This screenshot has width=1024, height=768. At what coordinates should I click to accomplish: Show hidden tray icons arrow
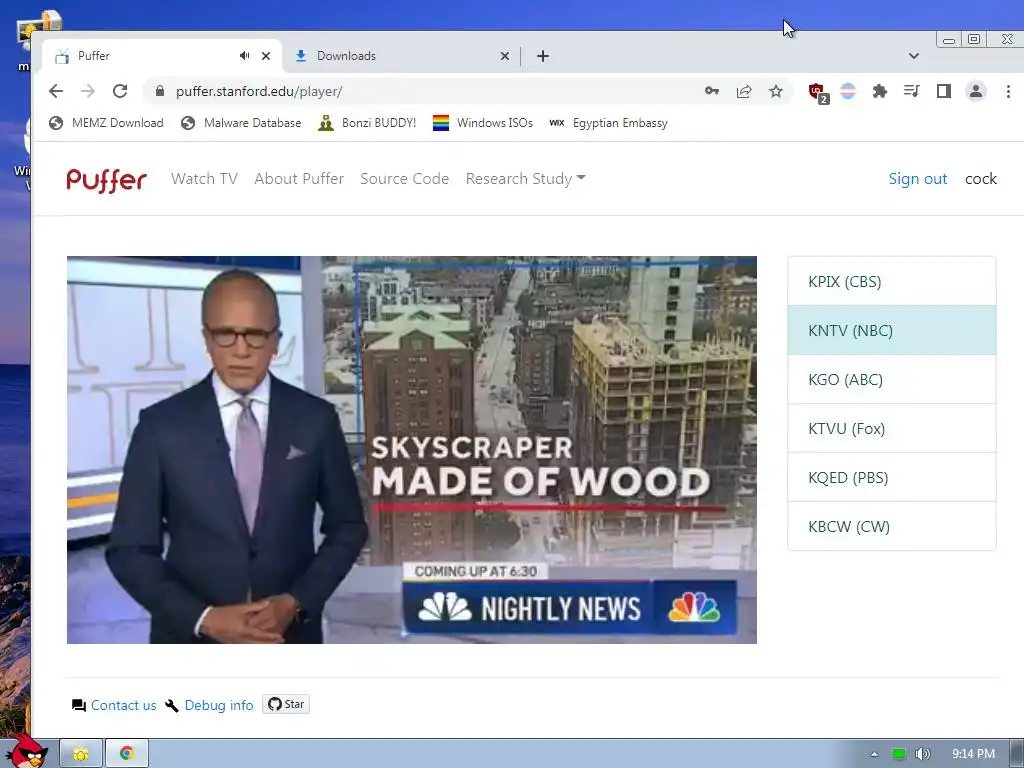coord(874,754)
